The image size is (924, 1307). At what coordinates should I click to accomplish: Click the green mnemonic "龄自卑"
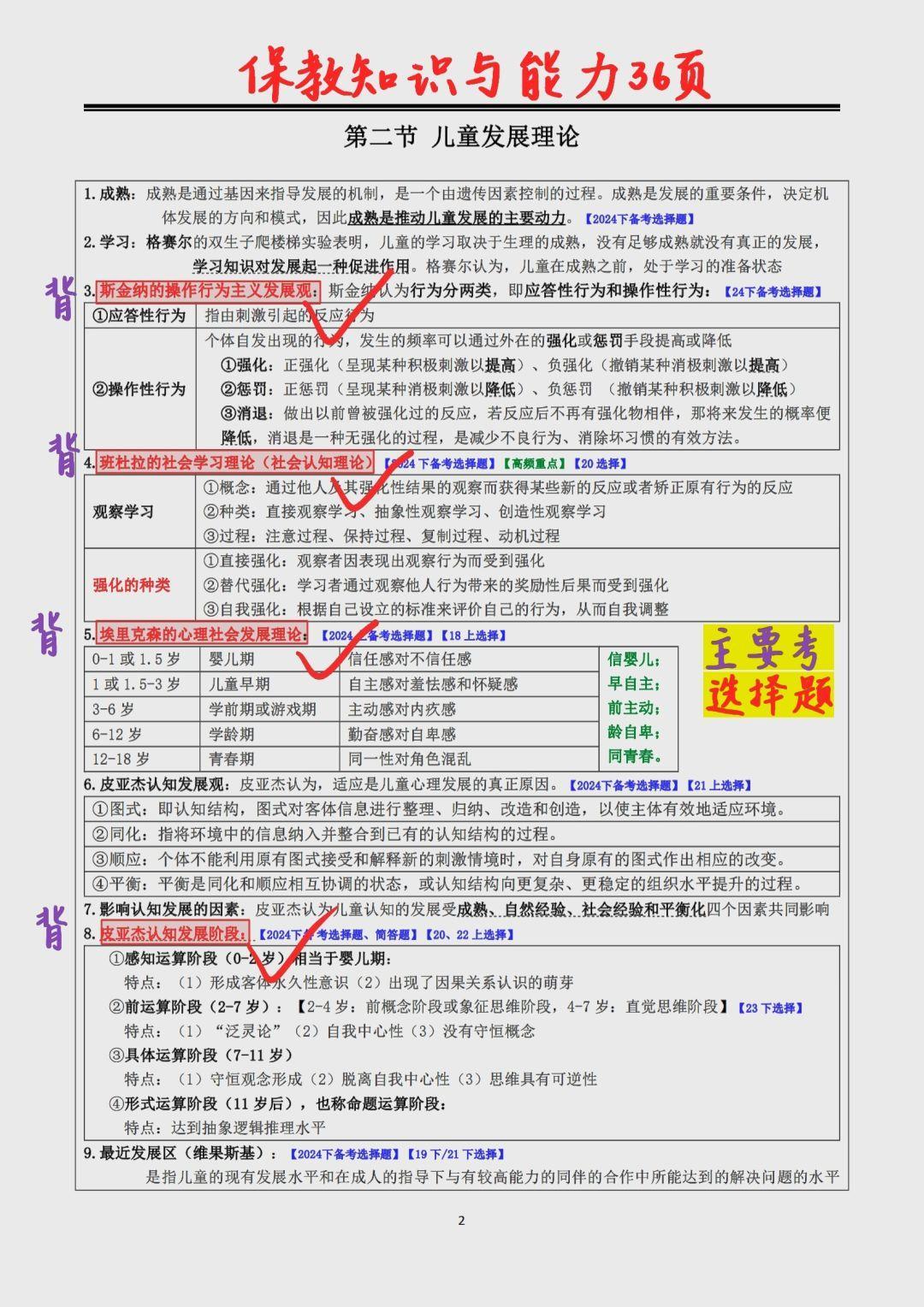[632, 732]
